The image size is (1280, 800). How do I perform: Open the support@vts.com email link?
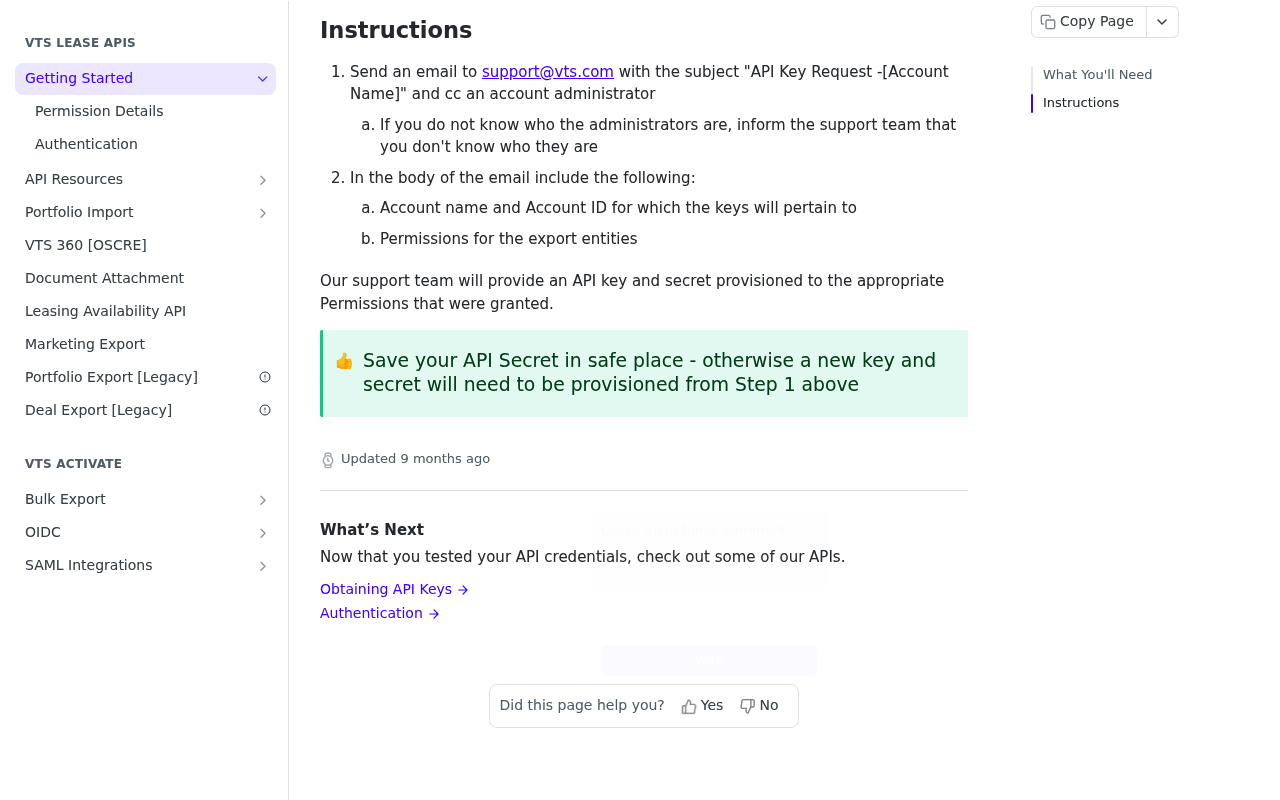[x=548, y=72]
